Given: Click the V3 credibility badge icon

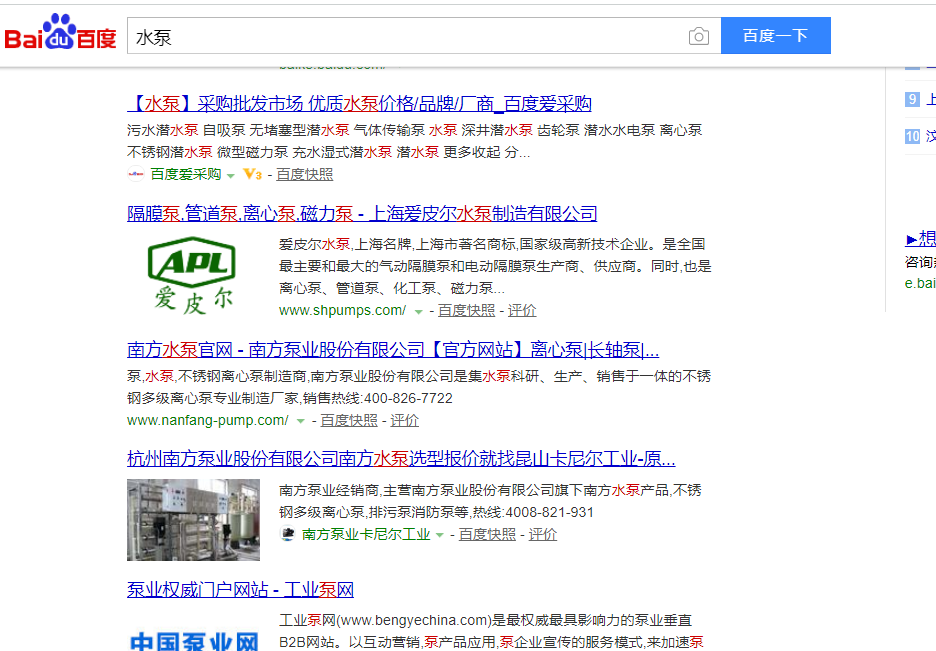Looking at the screenshot, I should click(x=252, y=174).
